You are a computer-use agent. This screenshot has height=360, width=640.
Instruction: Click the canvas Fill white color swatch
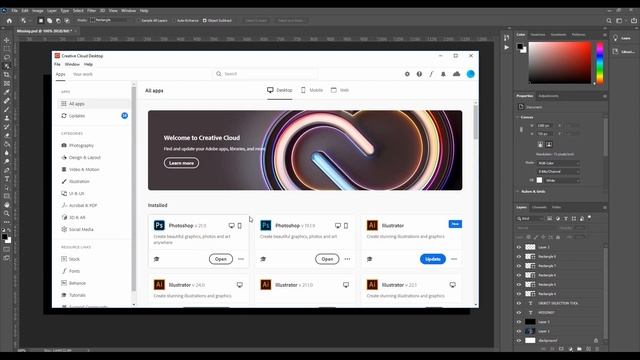[540, 180]
